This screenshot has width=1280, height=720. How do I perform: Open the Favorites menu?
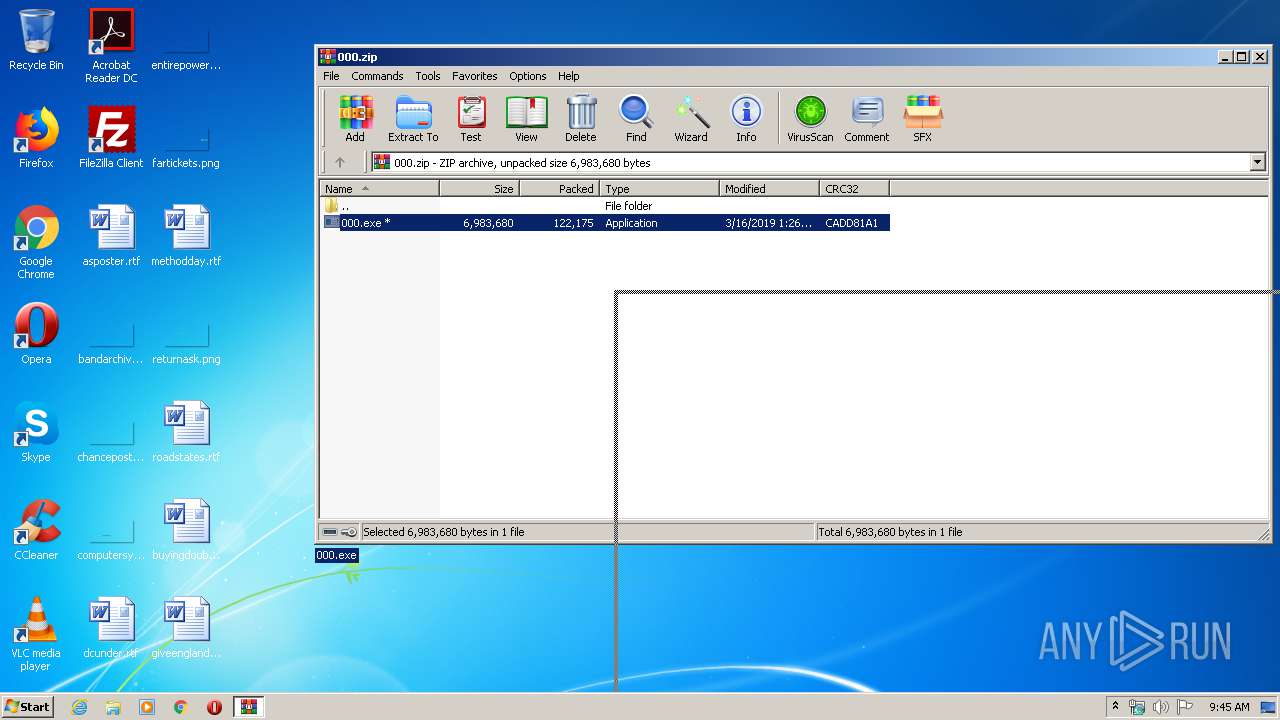(475, 76)
